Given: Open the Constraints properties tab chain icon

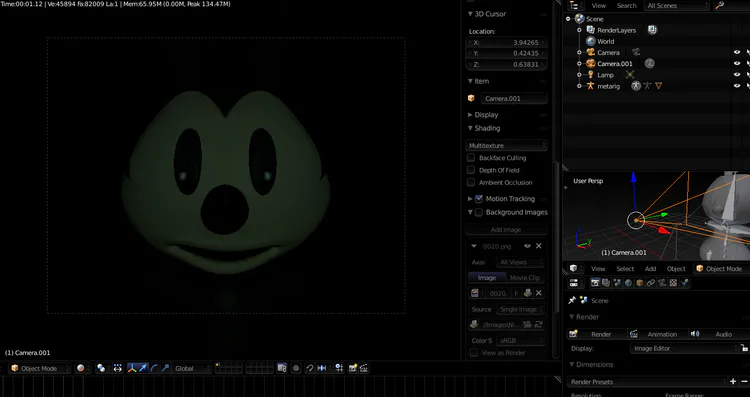Looking at the screenshot, I should (x=651, y=283).
